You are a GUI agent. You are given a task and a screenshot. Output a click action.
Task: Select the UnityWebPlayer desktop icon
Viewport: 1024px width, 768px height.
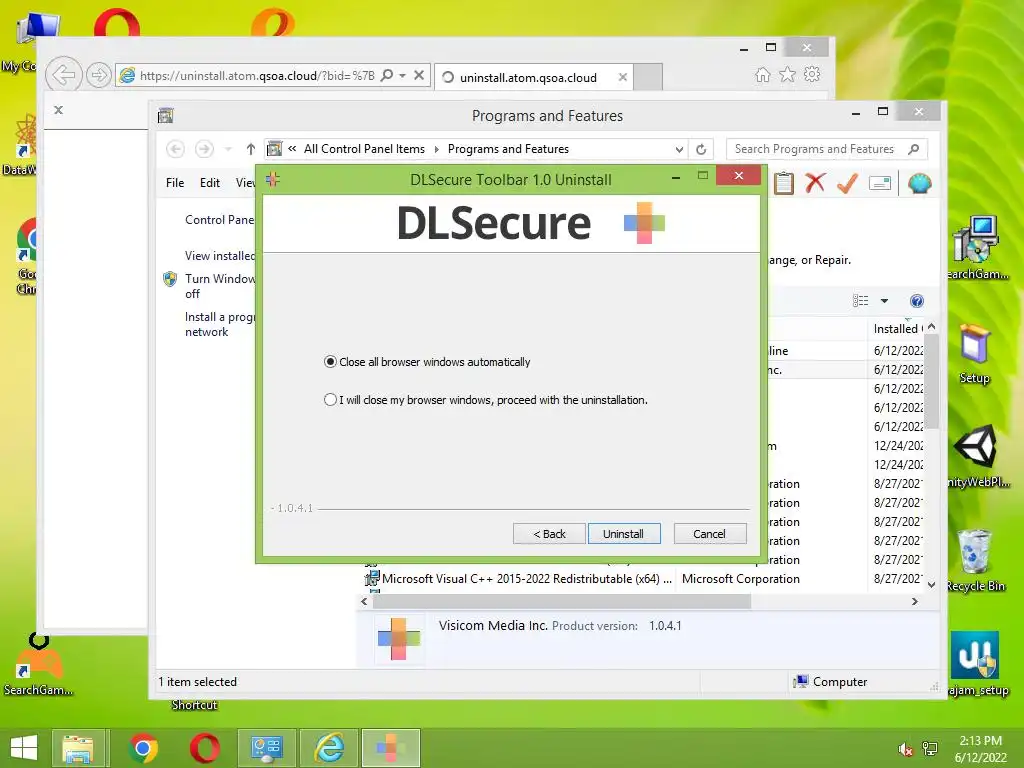click(976, 456)
